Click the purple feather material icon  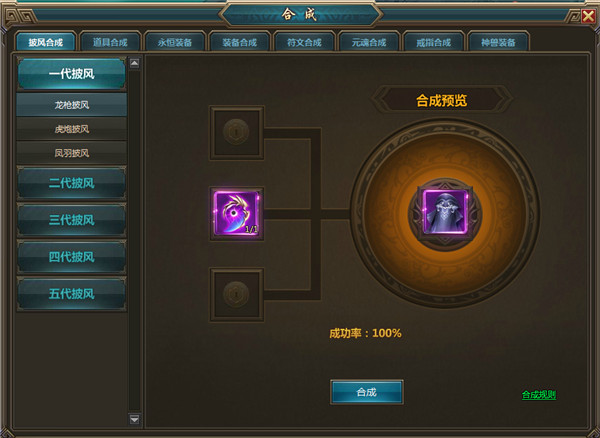coord(236,213)
